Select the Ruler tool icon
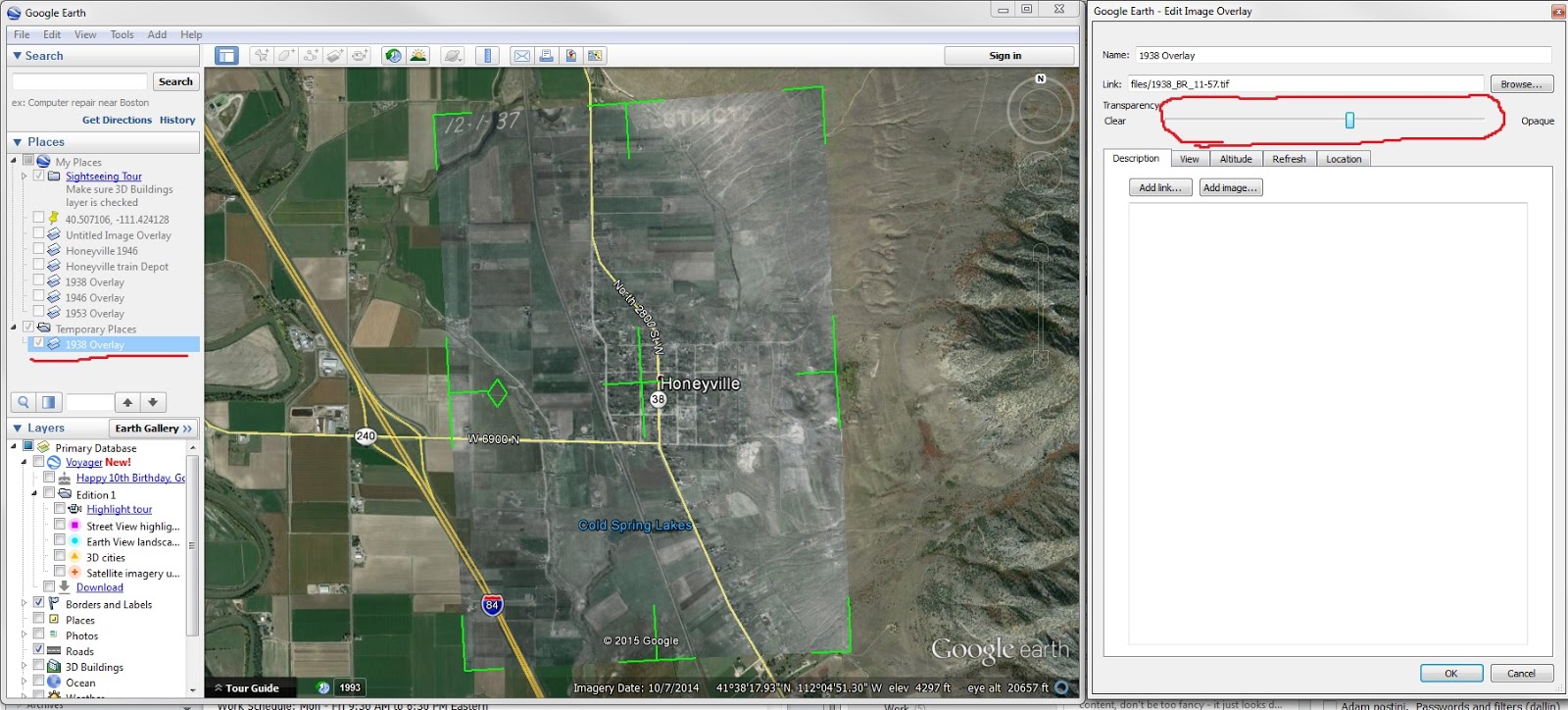This screenshot has height=710, width=1568. [487, 56]
